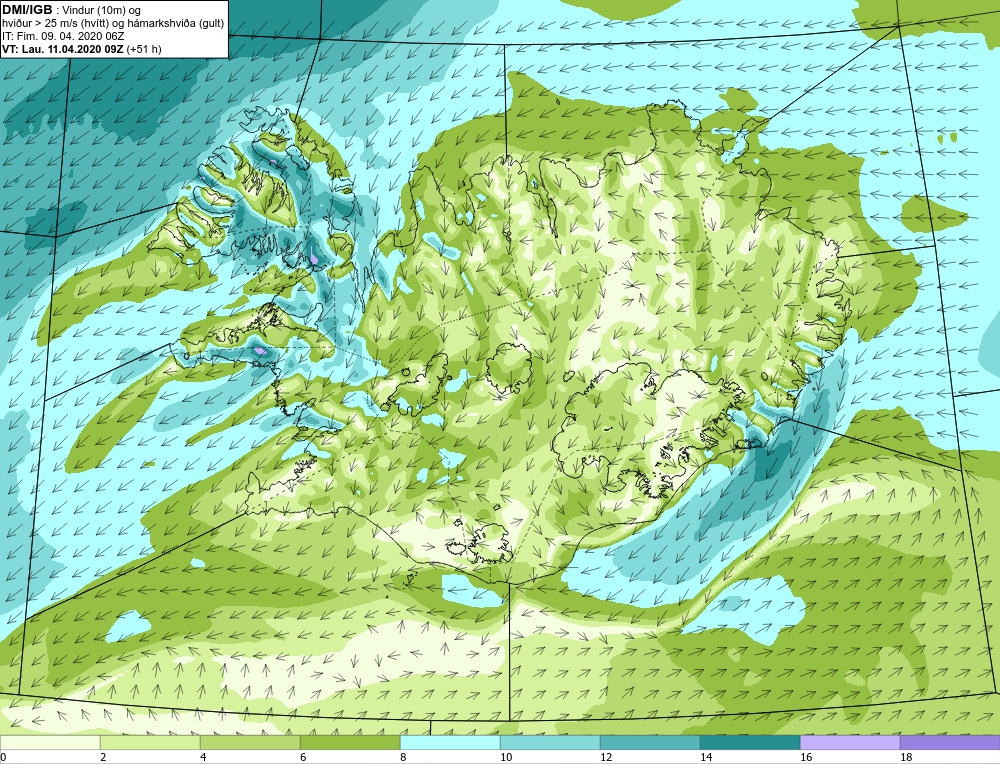Click the dark teal 14–16 m/s legend swatch
The width and height of the screenshot is (1000, 764).
tap(750, 742)
